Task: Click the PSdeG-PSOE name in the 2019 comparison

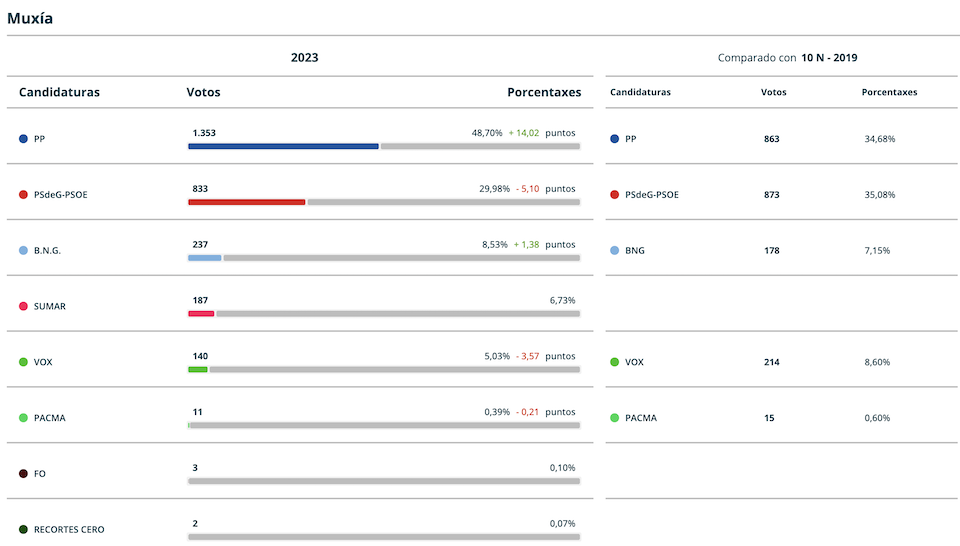Action: click(651, 195)
